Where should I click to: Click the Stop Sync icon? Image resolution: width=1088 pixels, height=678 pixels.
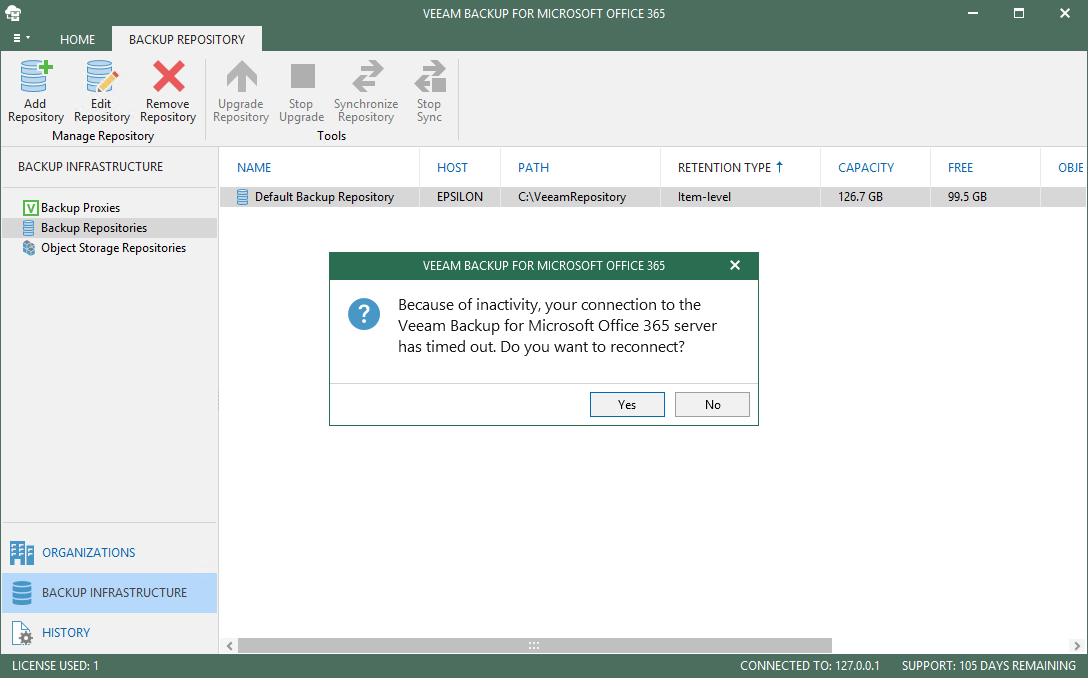[430, 76]
